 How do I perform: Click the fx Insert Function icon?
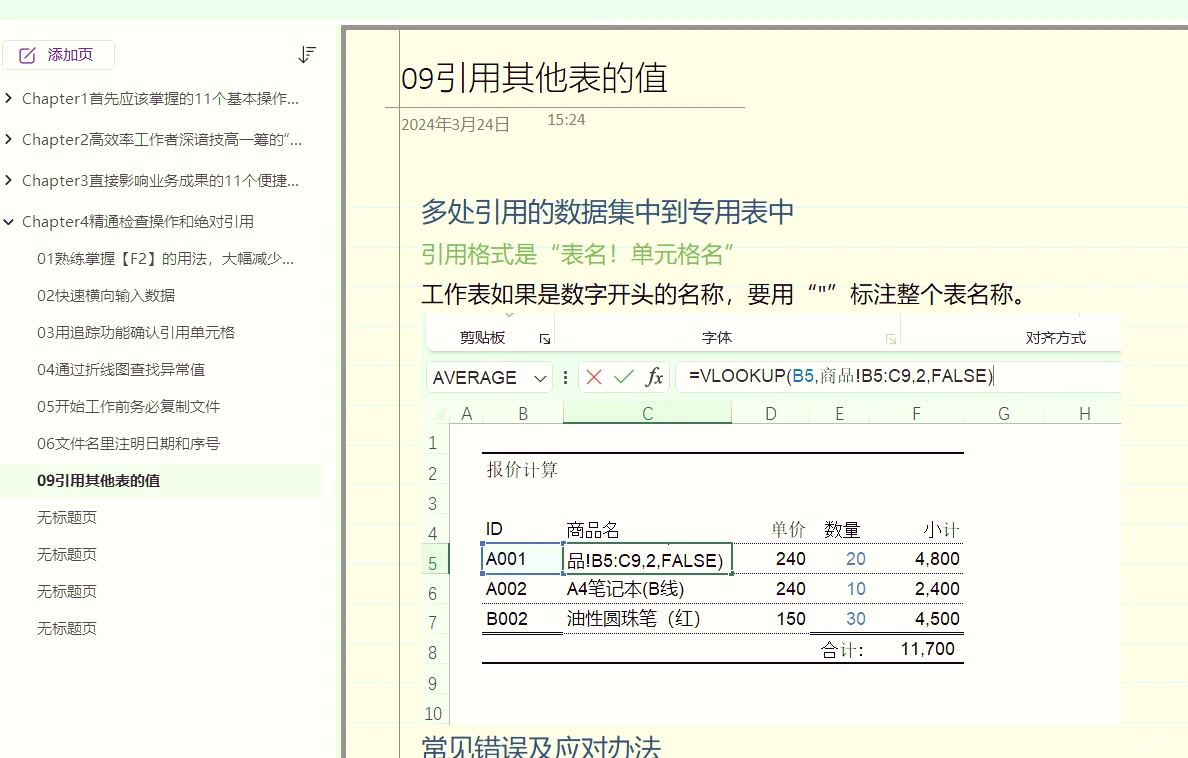tap(654, 377)
